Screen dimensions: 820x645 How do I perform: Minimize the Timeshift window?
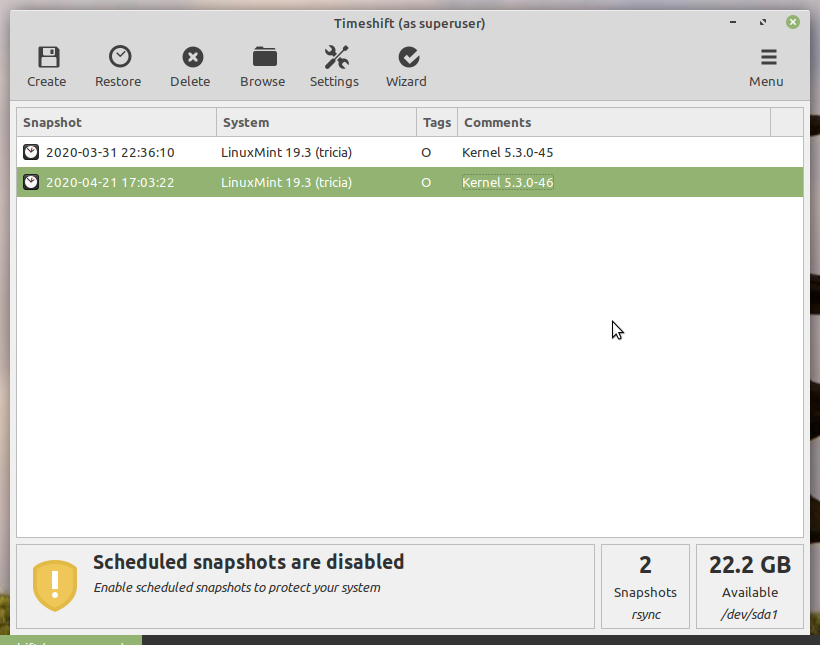[733, 22]
